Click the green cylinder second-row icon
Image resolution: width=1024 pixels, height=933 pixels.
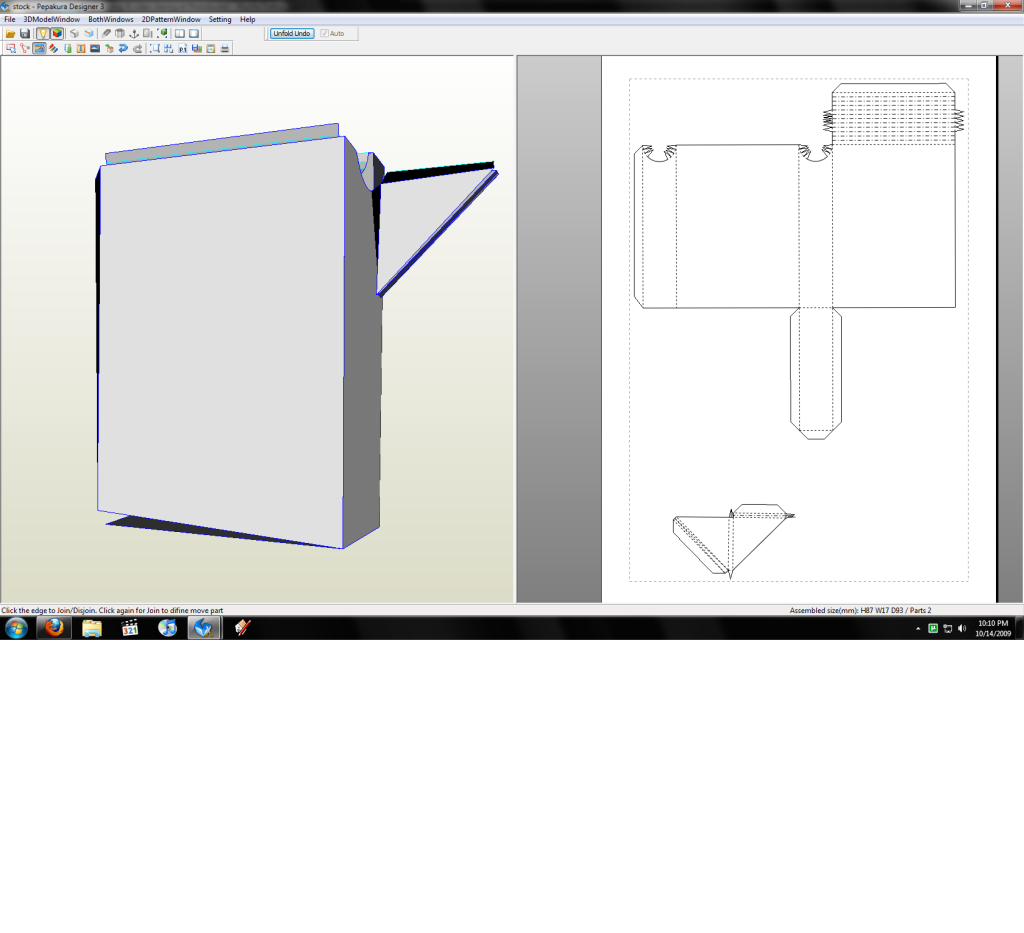click(67, 48)
